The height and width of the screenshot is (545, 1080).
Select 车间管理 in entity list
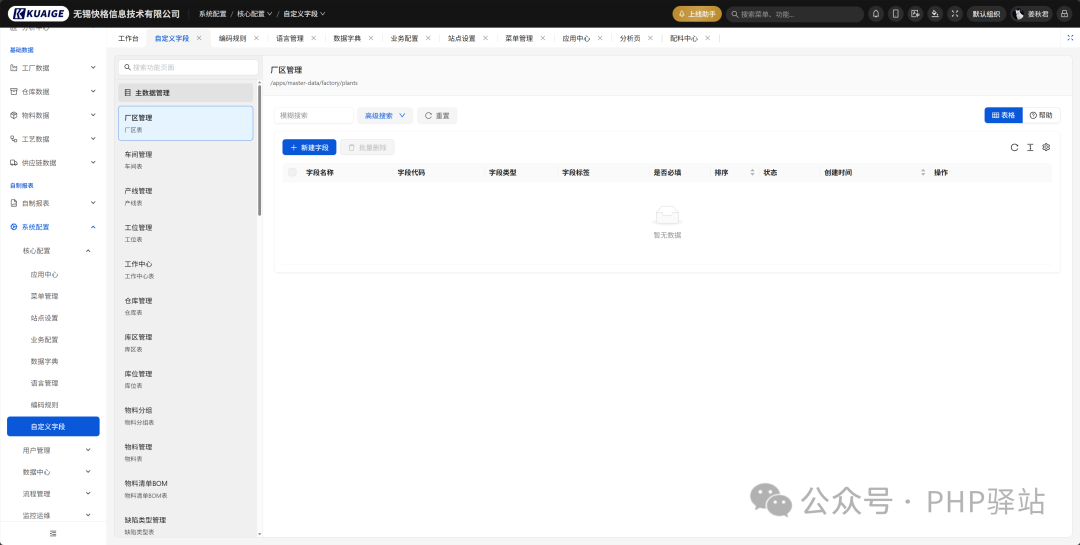tap(185, 160)
